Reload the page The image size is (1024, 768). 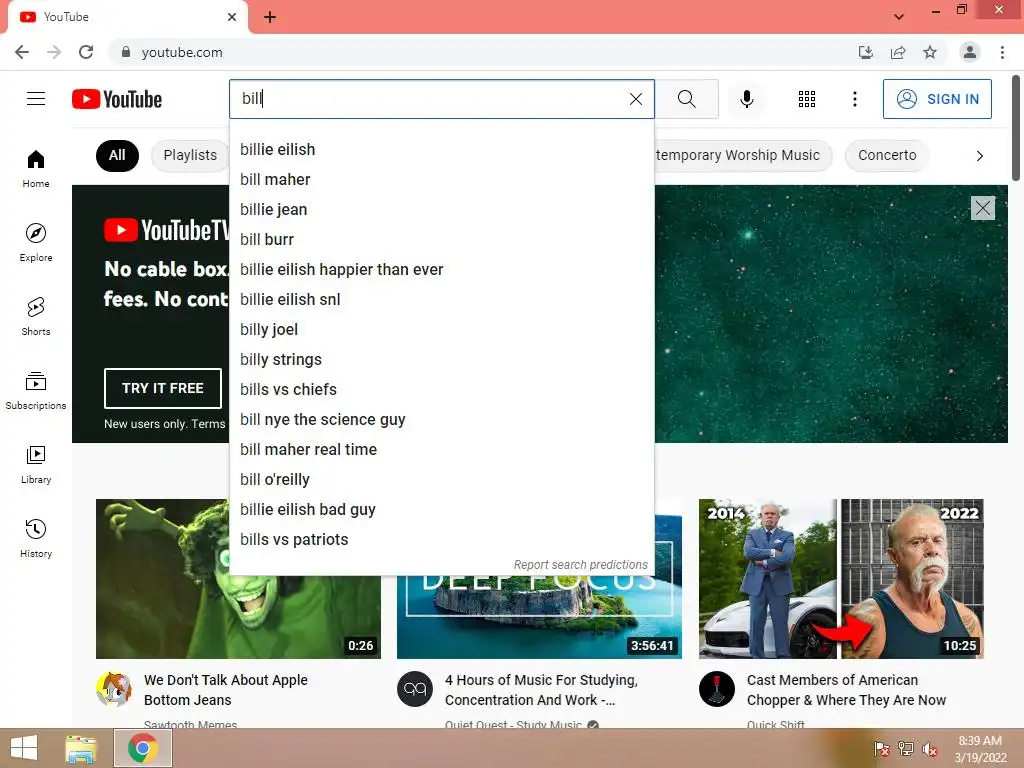point(86,52)
